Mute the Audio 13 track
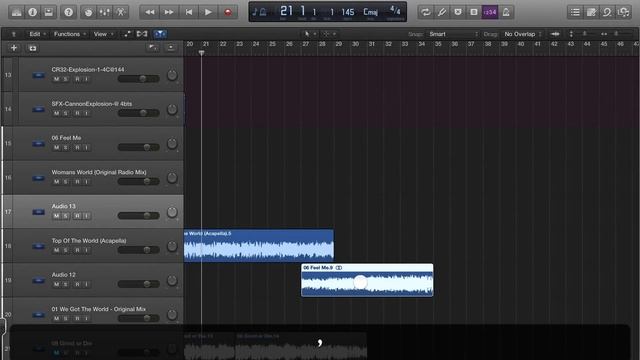This screenshot has width=640, height=360. click(x=56, y=216)
